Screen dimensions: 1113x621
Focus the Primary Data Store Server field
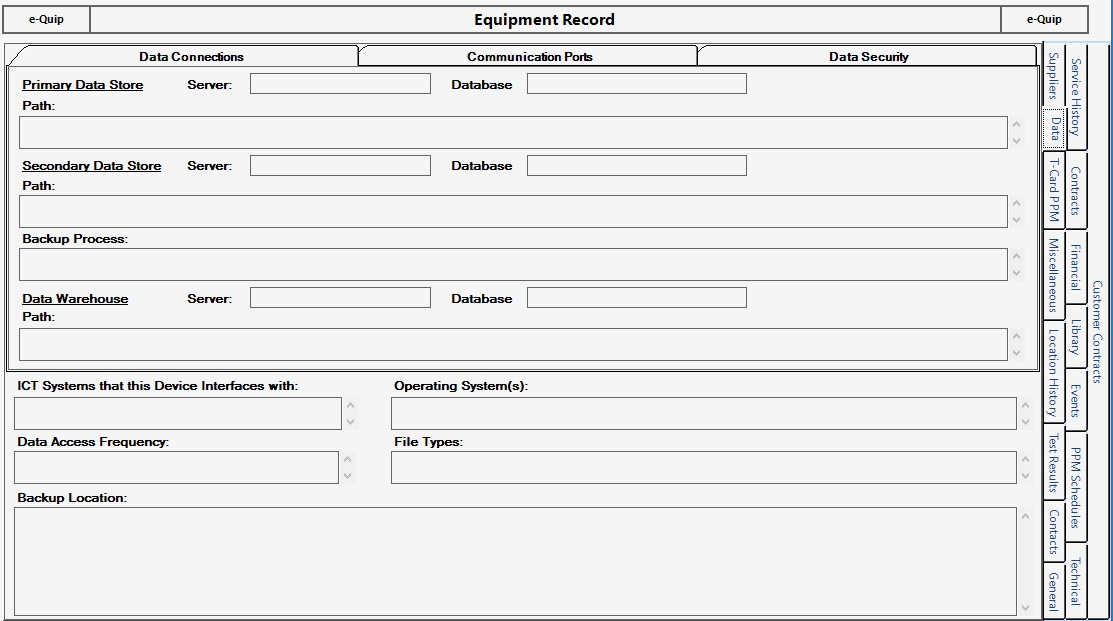point(340,84)
